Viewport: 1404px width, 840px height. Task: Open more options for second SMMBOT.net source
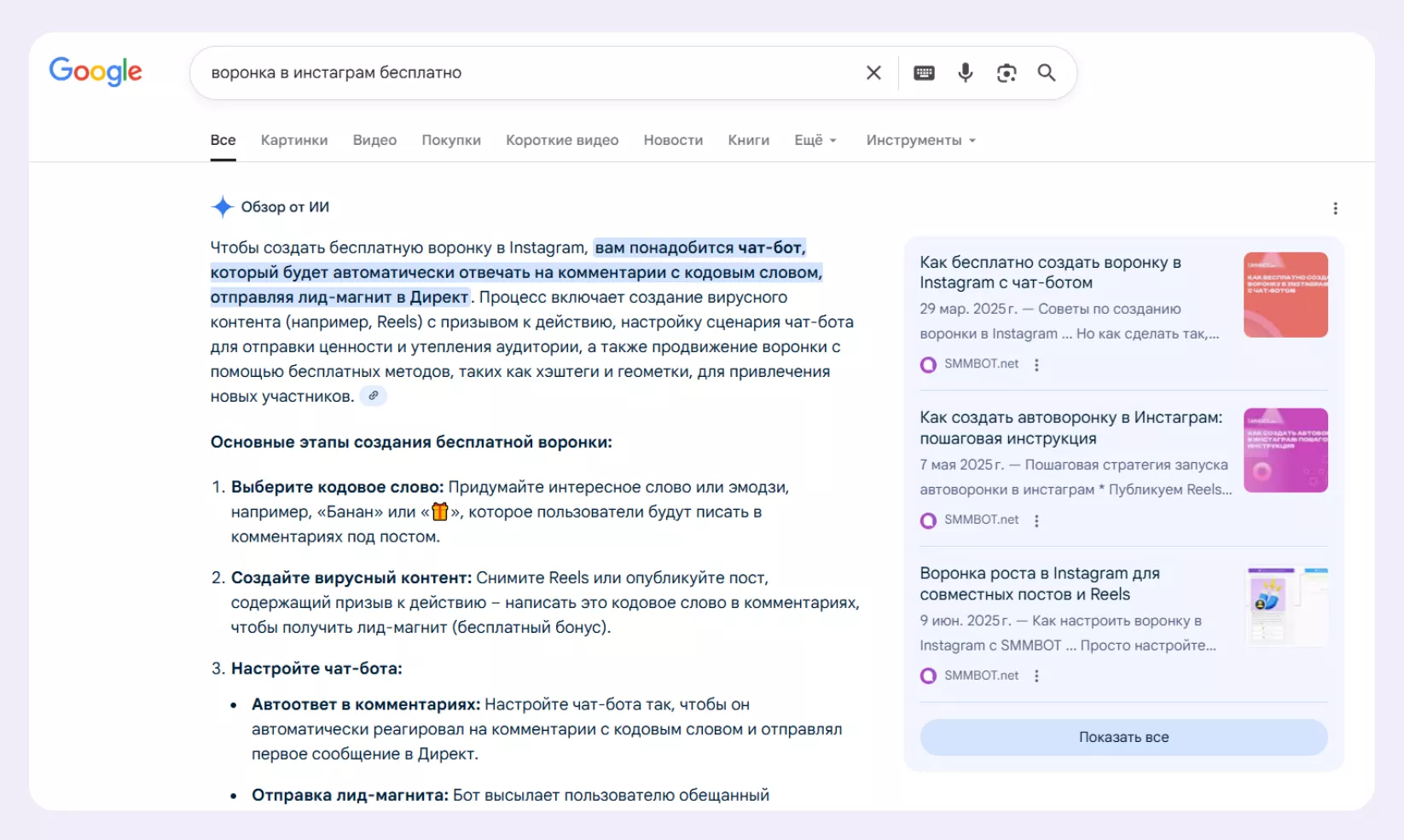point(1036,521)
